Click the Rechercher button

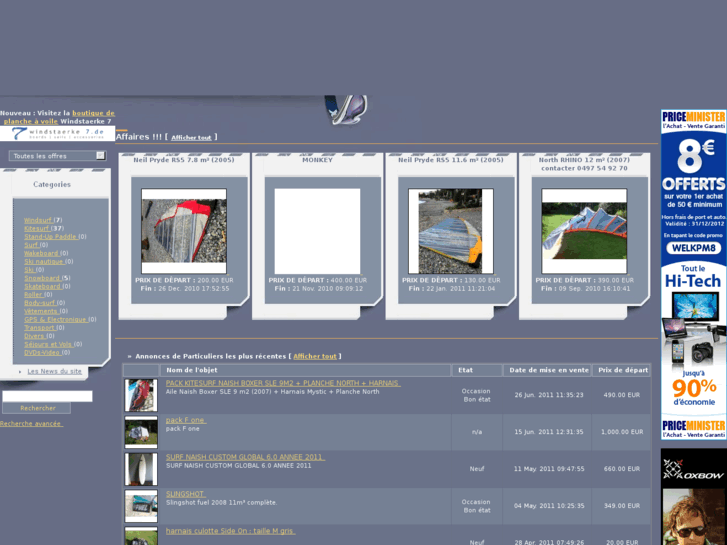(x=37, y=408)
